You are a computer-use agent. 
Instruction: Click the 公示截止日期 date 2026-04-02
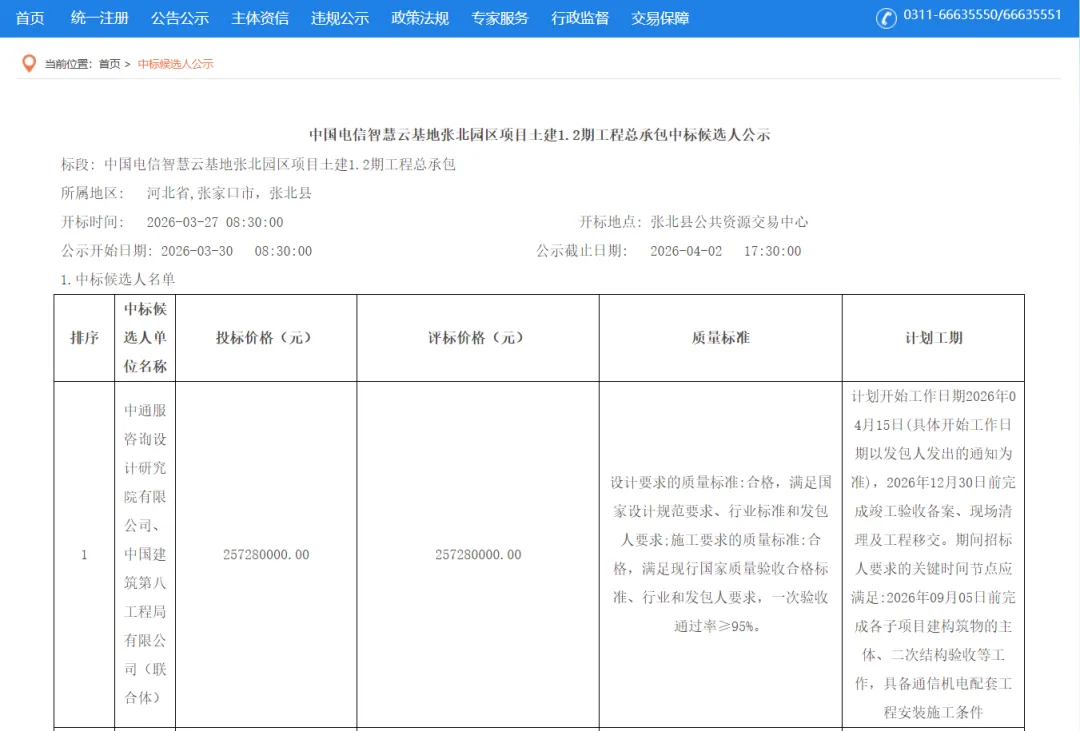coord(686,251)
